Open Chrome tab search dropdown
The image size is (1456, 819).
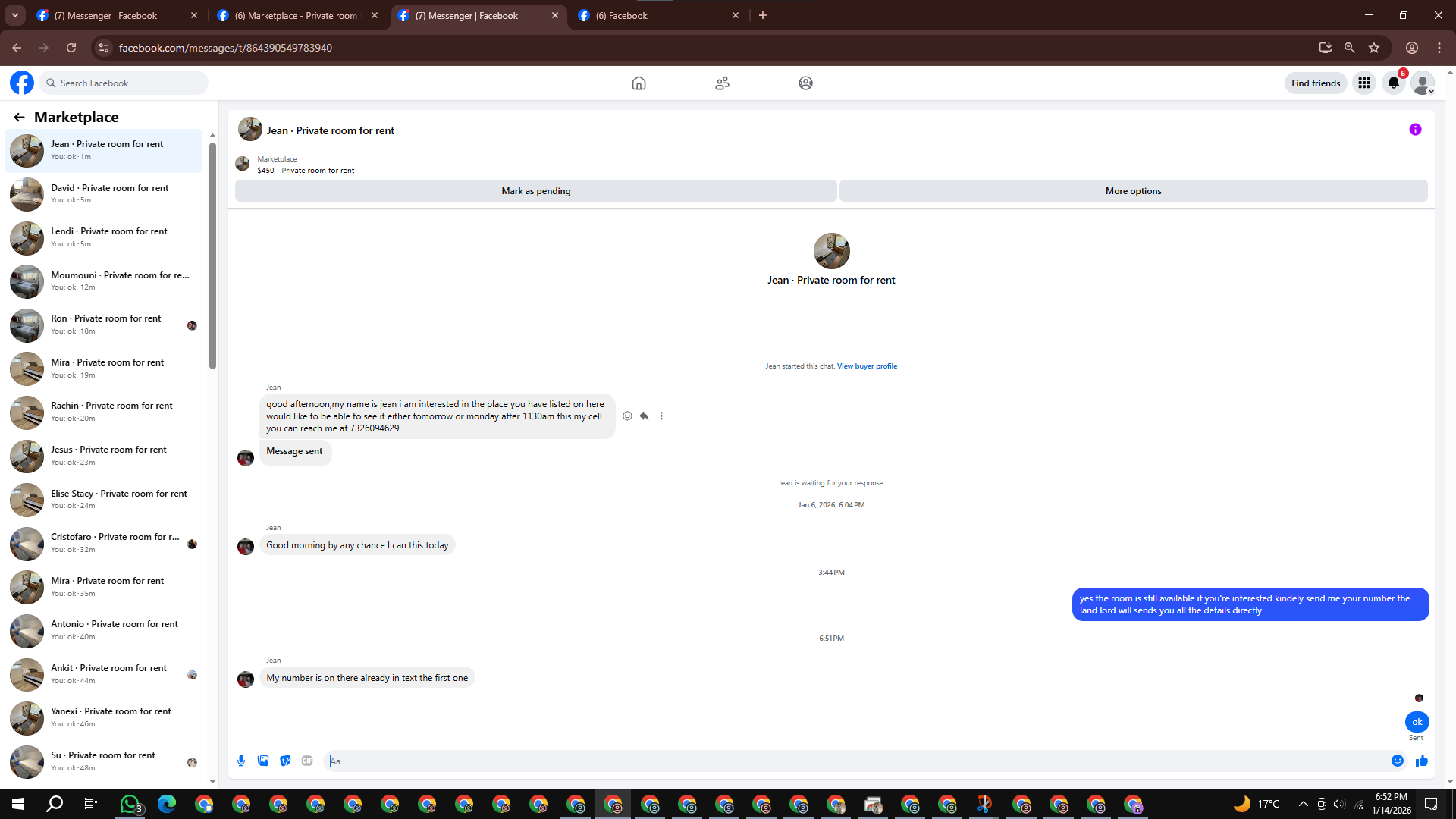pyautogui.click(x=14, y=15)
